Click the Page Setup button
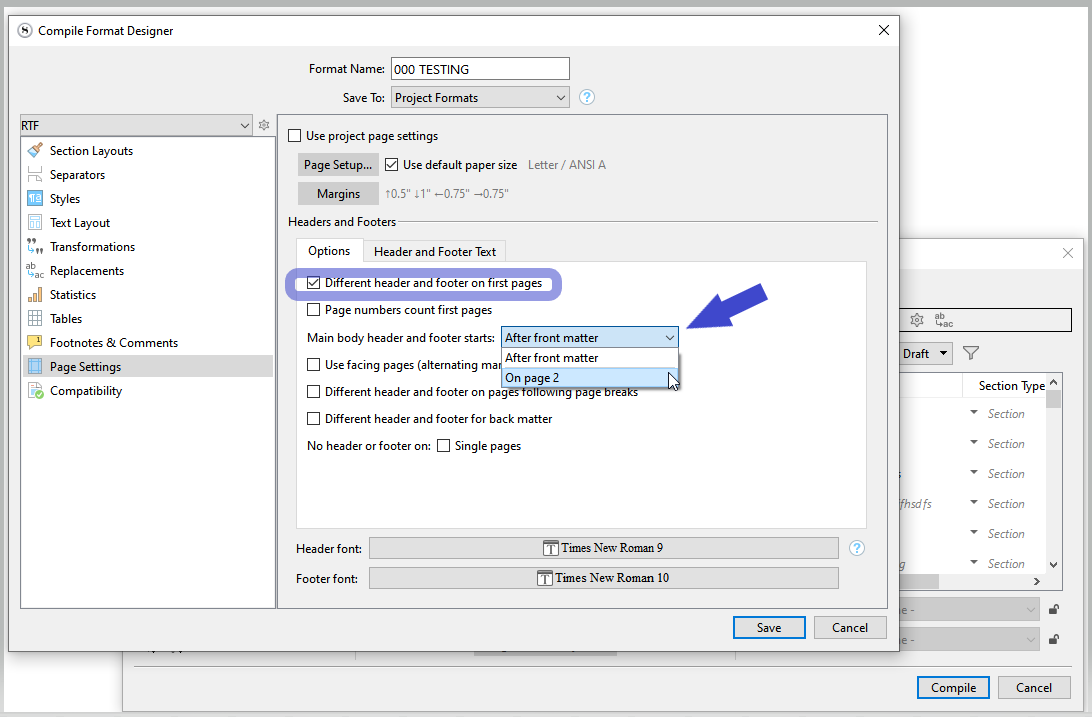The image size is (1092, 717). [x=338, y=165]
